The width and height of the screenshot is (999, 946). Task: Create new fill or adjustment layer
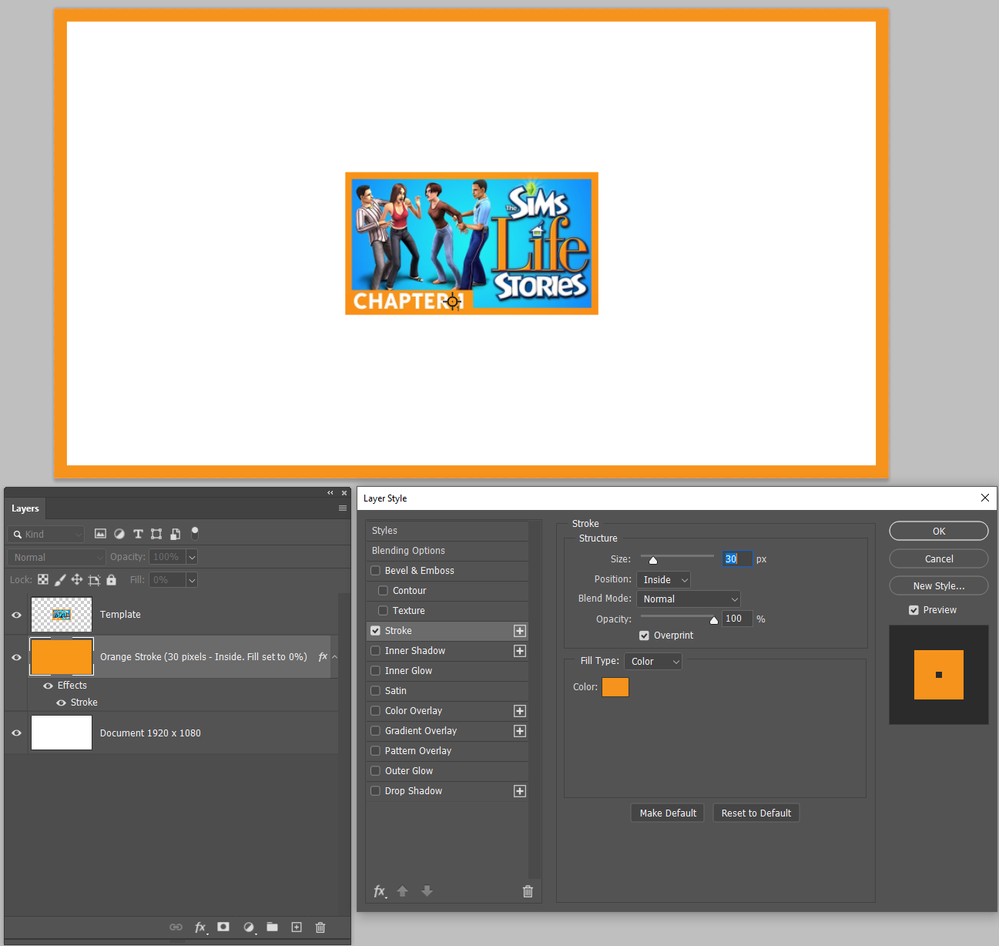coord(248,927)
